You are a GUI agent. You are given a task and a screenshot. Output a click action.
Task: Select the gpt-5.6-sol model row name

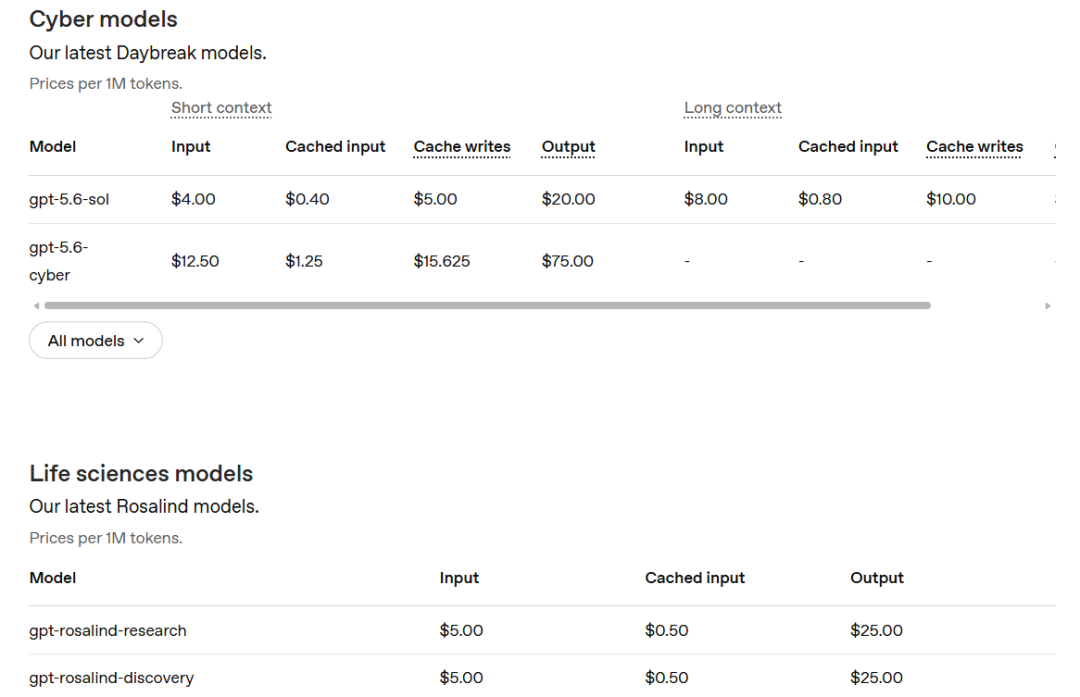(69, 200)
